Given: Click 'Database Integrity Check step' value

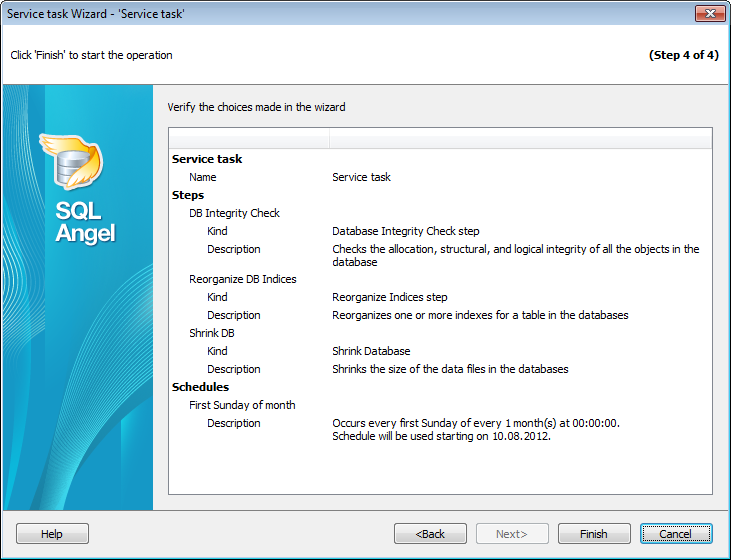Looking at the screenshot, I should (406, 231).
